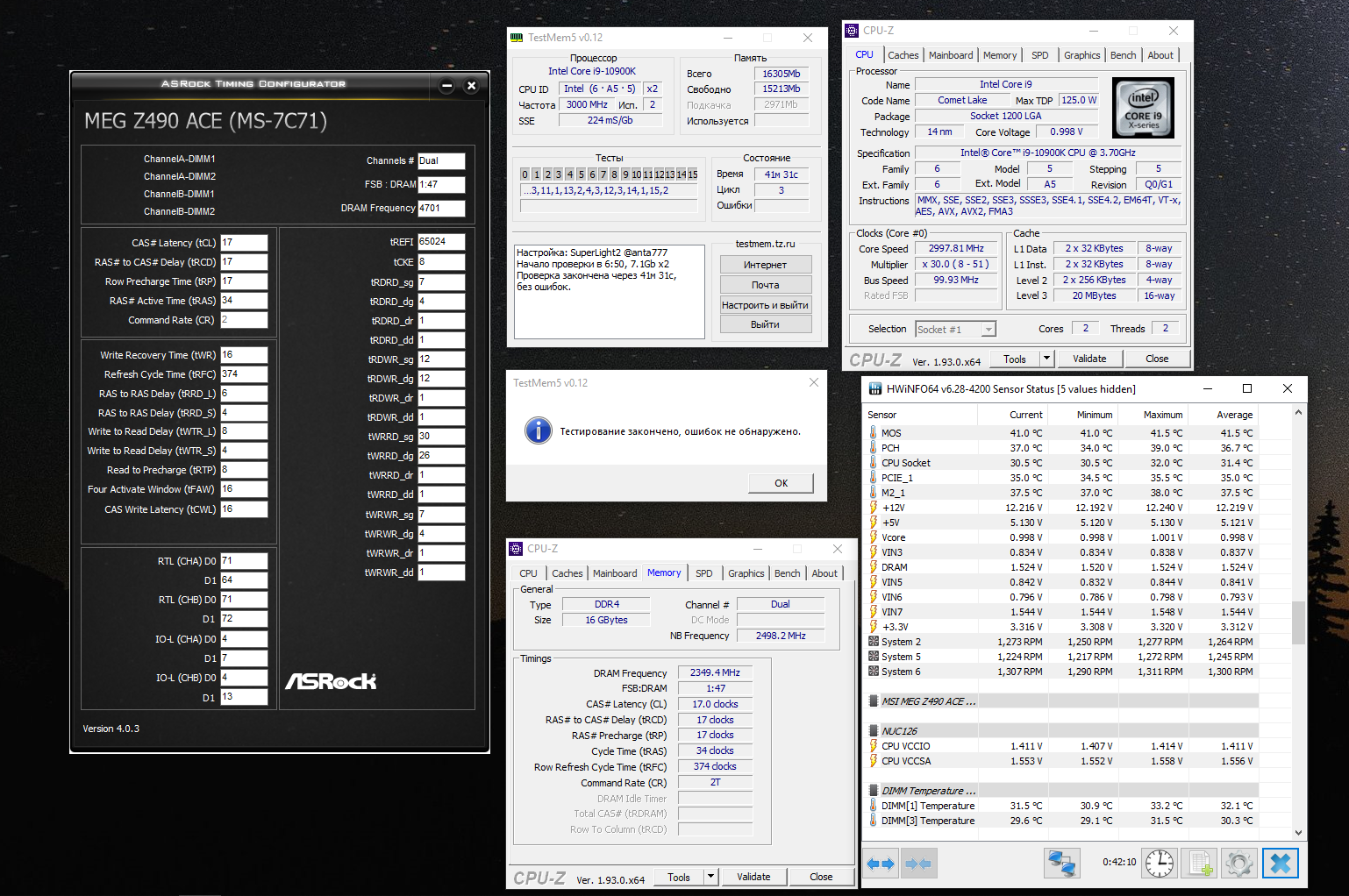Image resolution: width=1349 pixels, height=896 pixels.
Task: Click the NB Frequency value 2498.2 MHz
Action: tap(781, 636)
